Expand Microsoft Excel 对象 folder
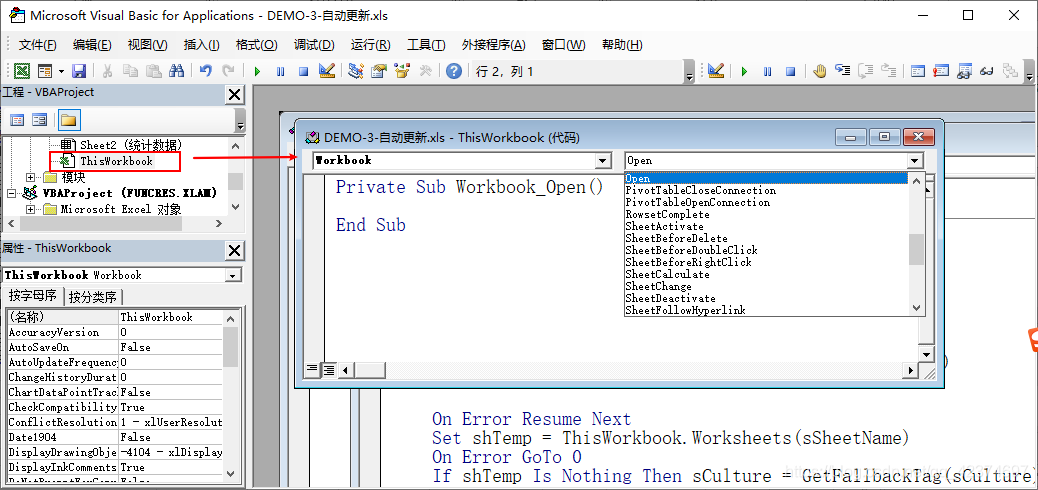The width and height of the screenshot is (1038, 490). [30, 209]
